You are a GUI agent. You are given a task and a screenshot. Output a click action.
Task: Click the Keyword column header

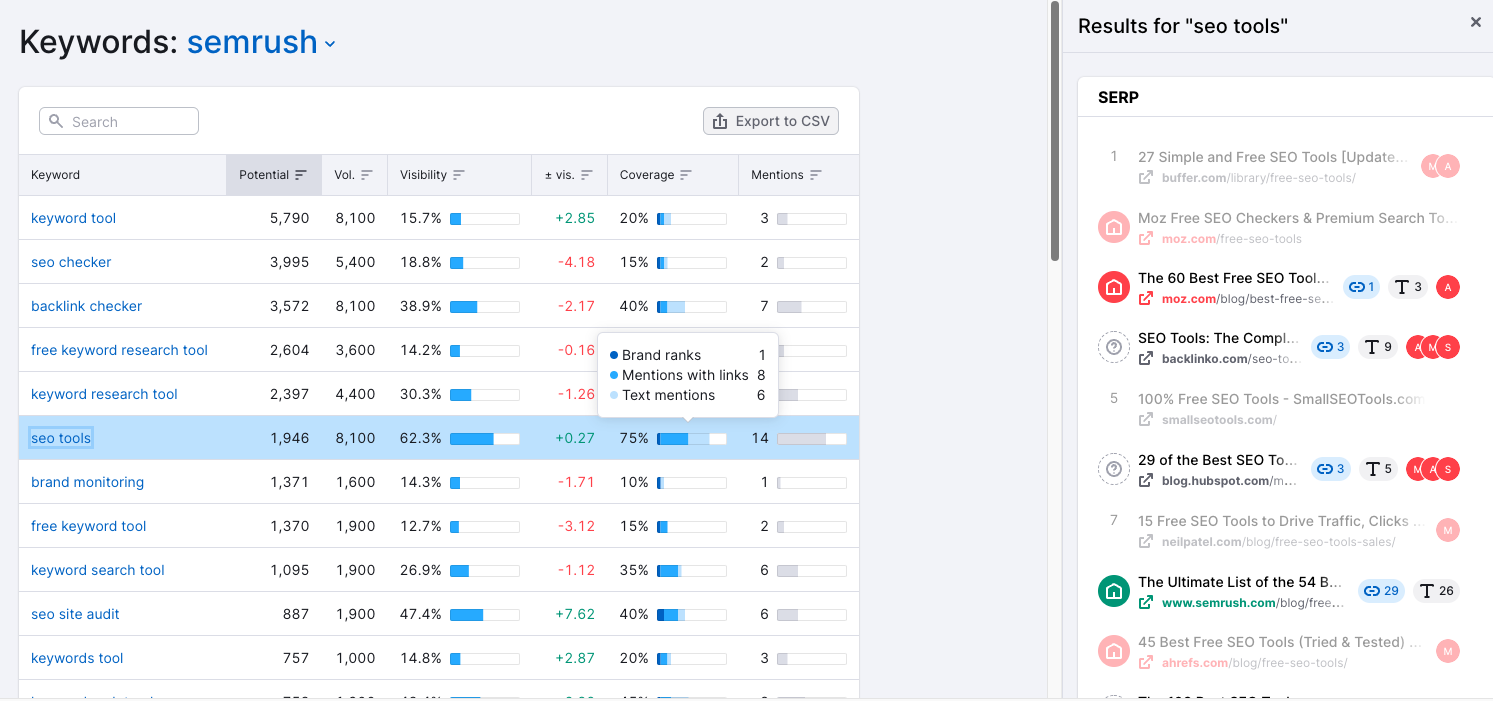coord(122,175)
